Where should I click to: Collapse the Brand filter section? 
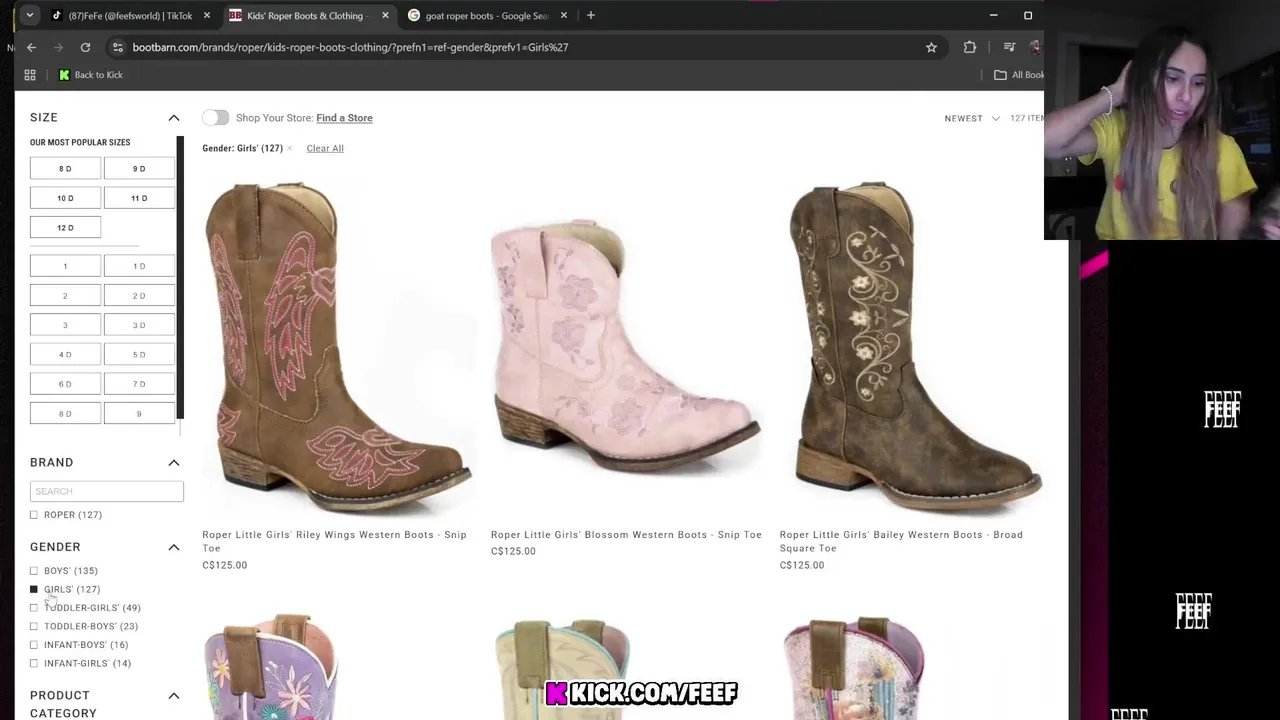[173, 463]
